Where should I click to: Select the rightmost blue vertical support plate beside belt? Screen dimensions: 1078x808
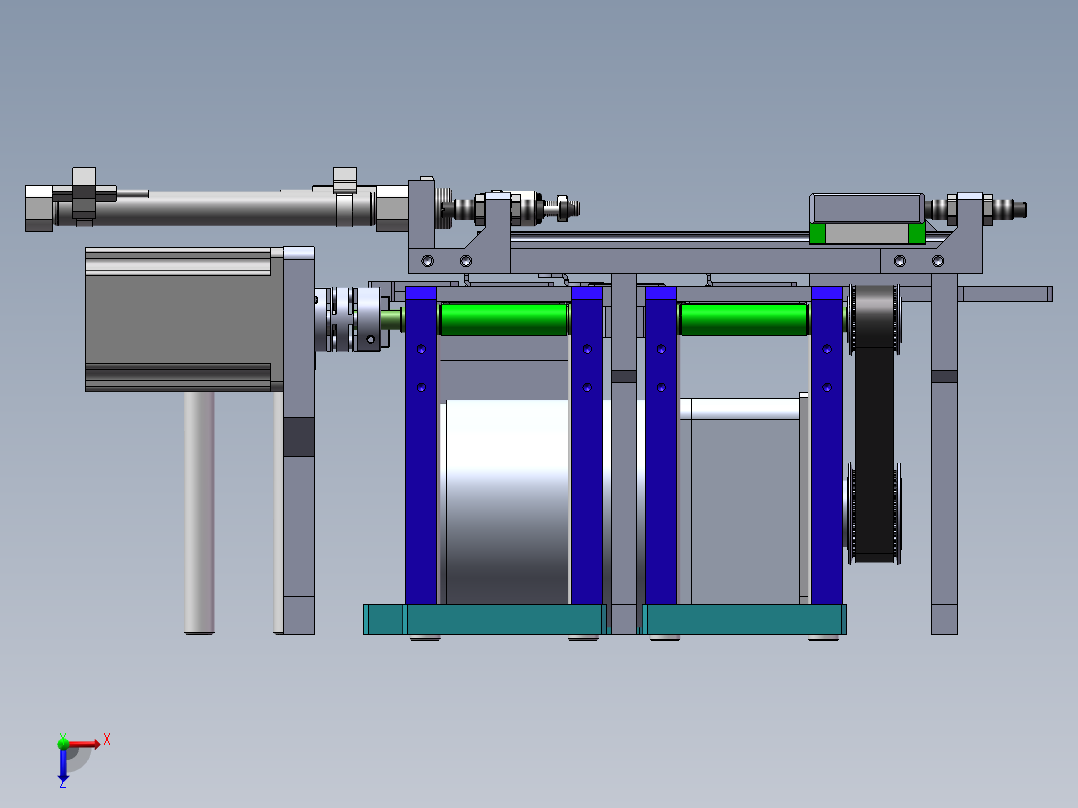[x=827, y=446]
